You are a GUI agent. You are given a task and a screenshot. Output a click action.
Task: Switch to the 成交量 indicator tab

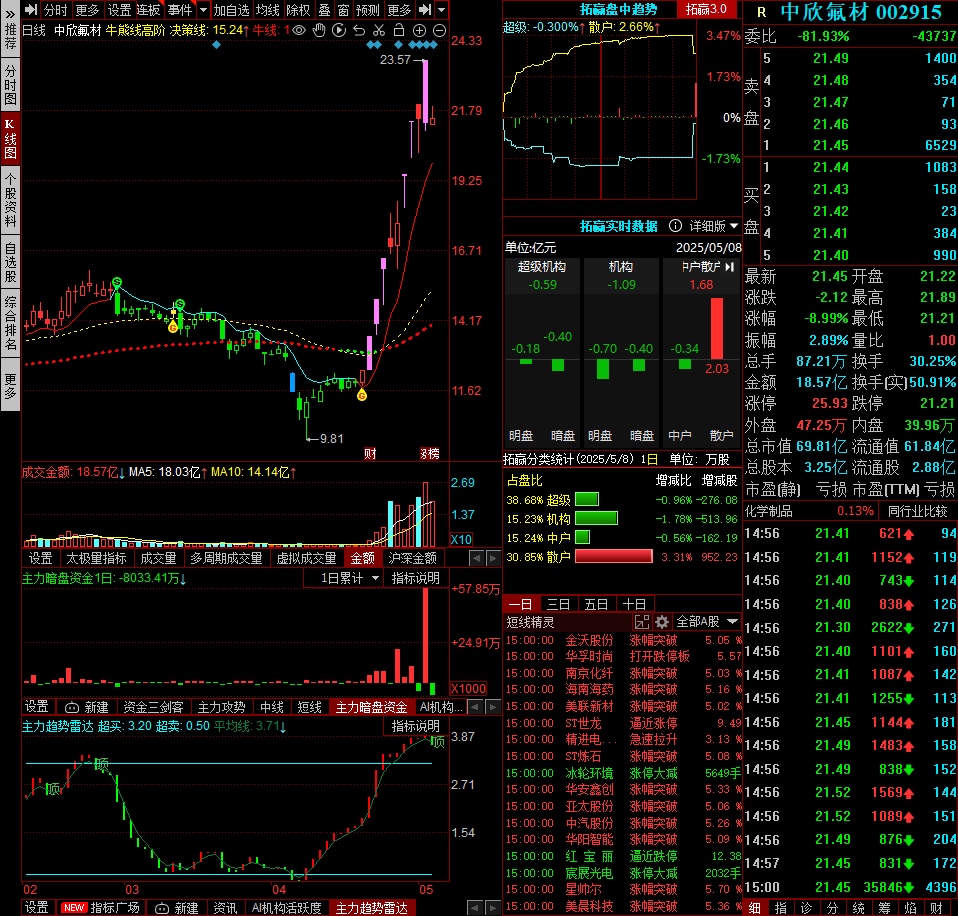point(158,558)
